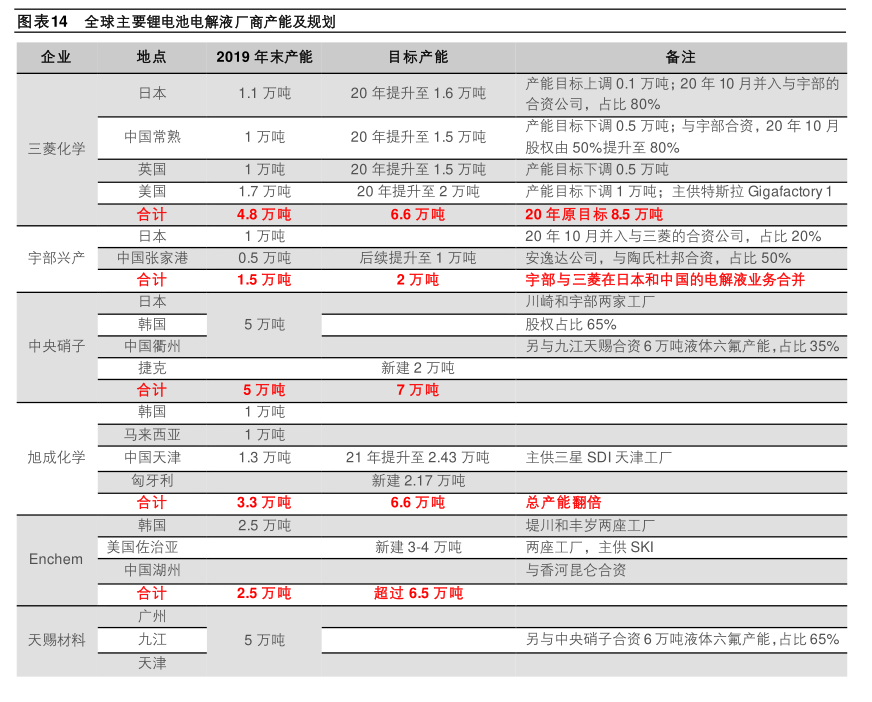Click the 备注 column header
The image size is (872, 702).
[x=680, y=57]
